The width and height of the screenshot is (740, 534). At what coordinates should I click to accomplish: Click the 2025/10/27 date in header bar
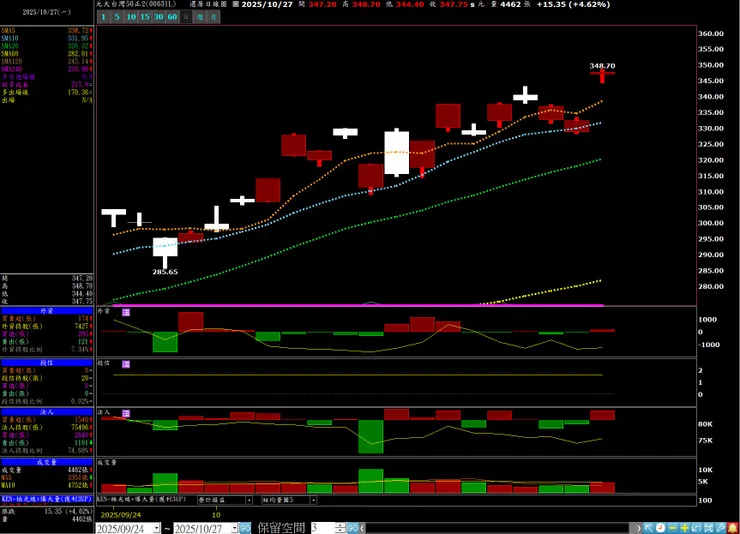pos(267,4)
